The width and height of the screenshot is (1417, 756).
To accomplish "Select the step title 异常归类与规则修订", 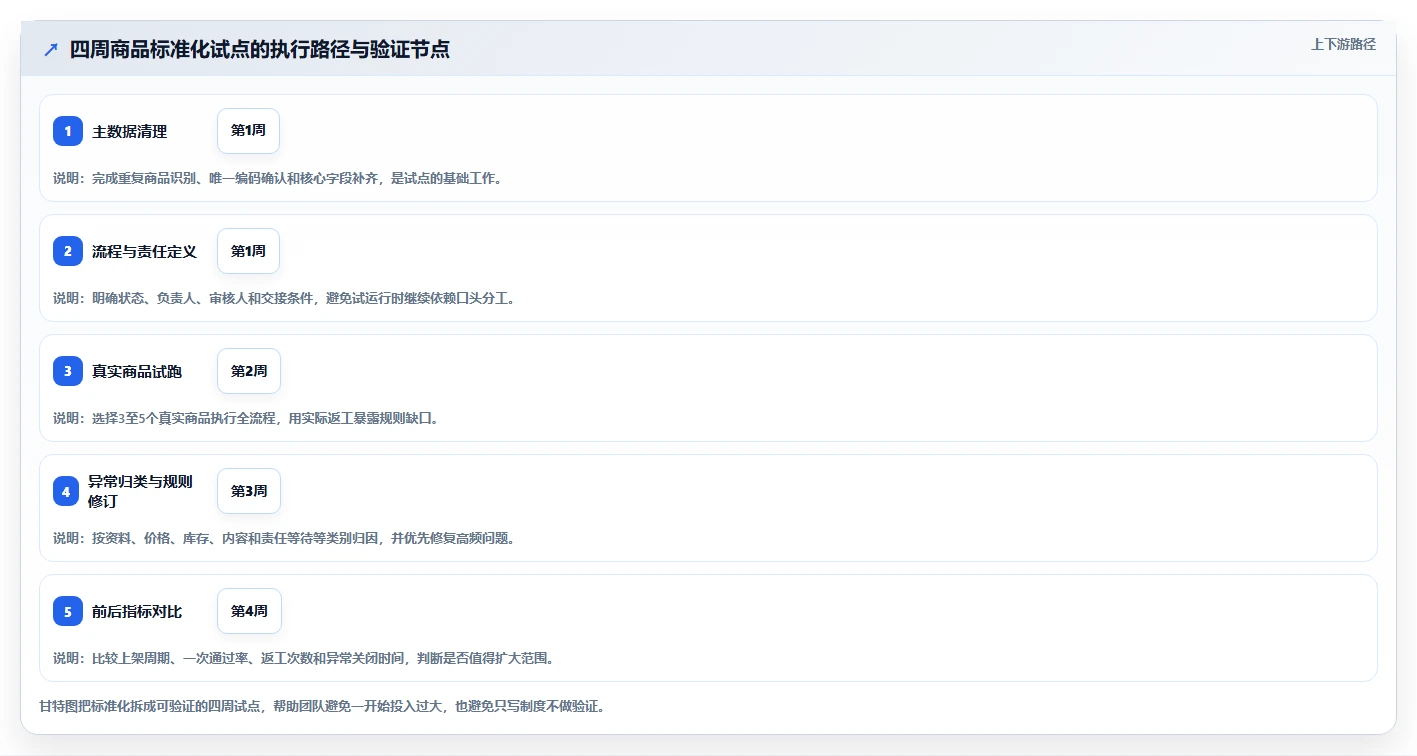I will tap(140, 491).
